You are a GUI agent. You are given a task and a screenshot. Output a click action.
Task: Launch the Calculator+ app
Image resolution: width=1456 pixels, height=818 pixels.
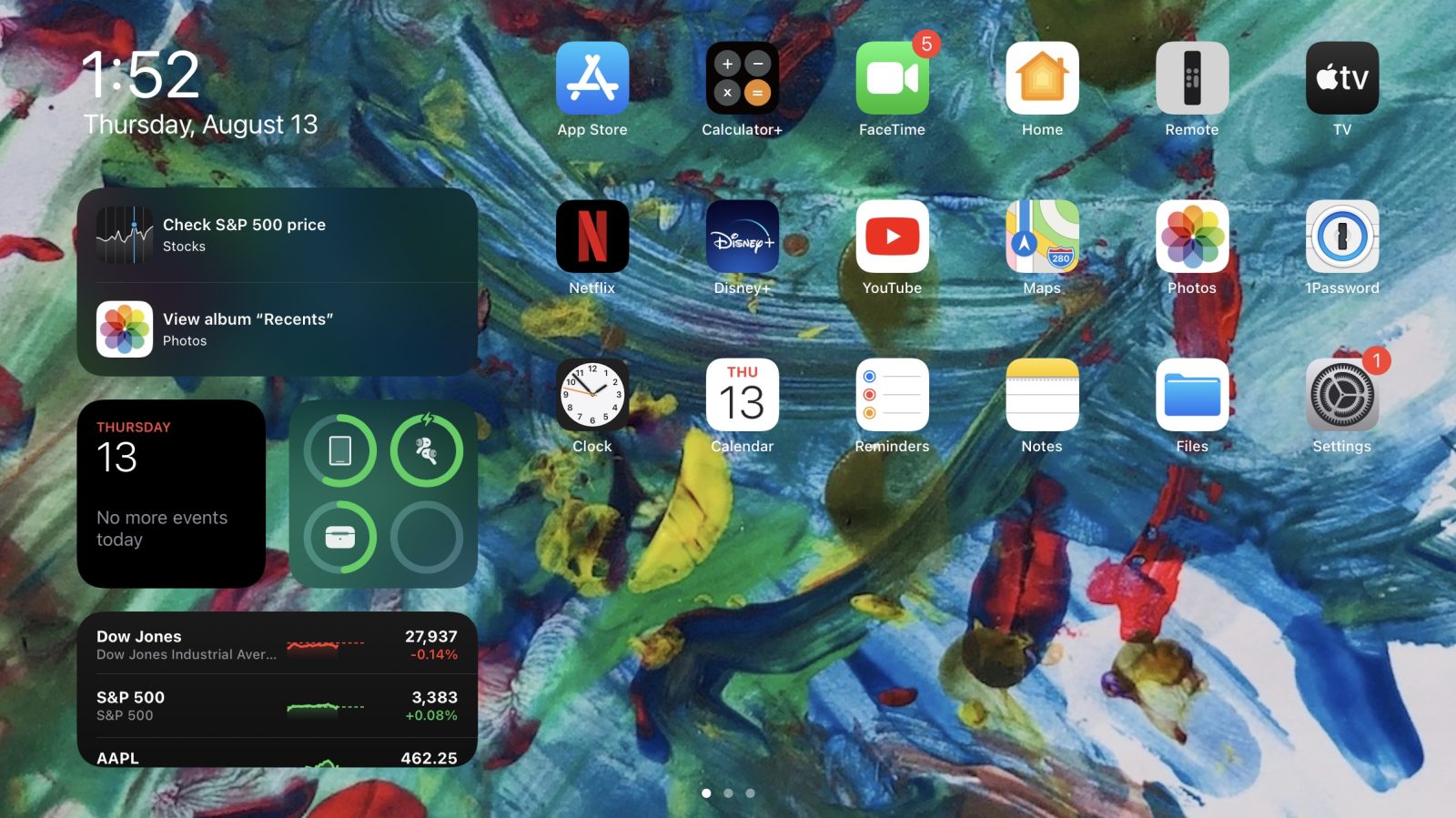click(742, 78)
